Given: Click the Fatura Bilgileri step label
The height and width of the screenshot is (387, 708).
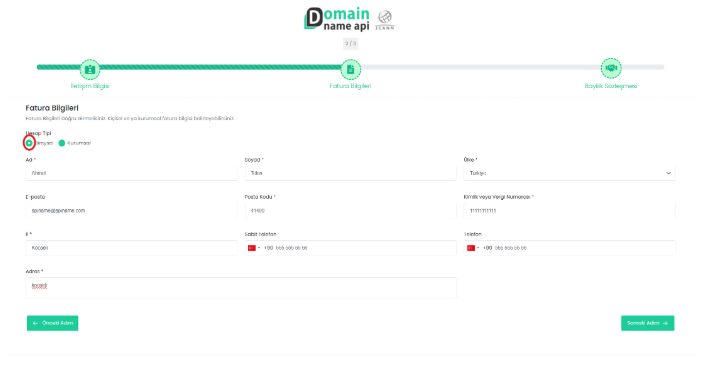Looking at the screenshot, I should [x=350, y=86].
